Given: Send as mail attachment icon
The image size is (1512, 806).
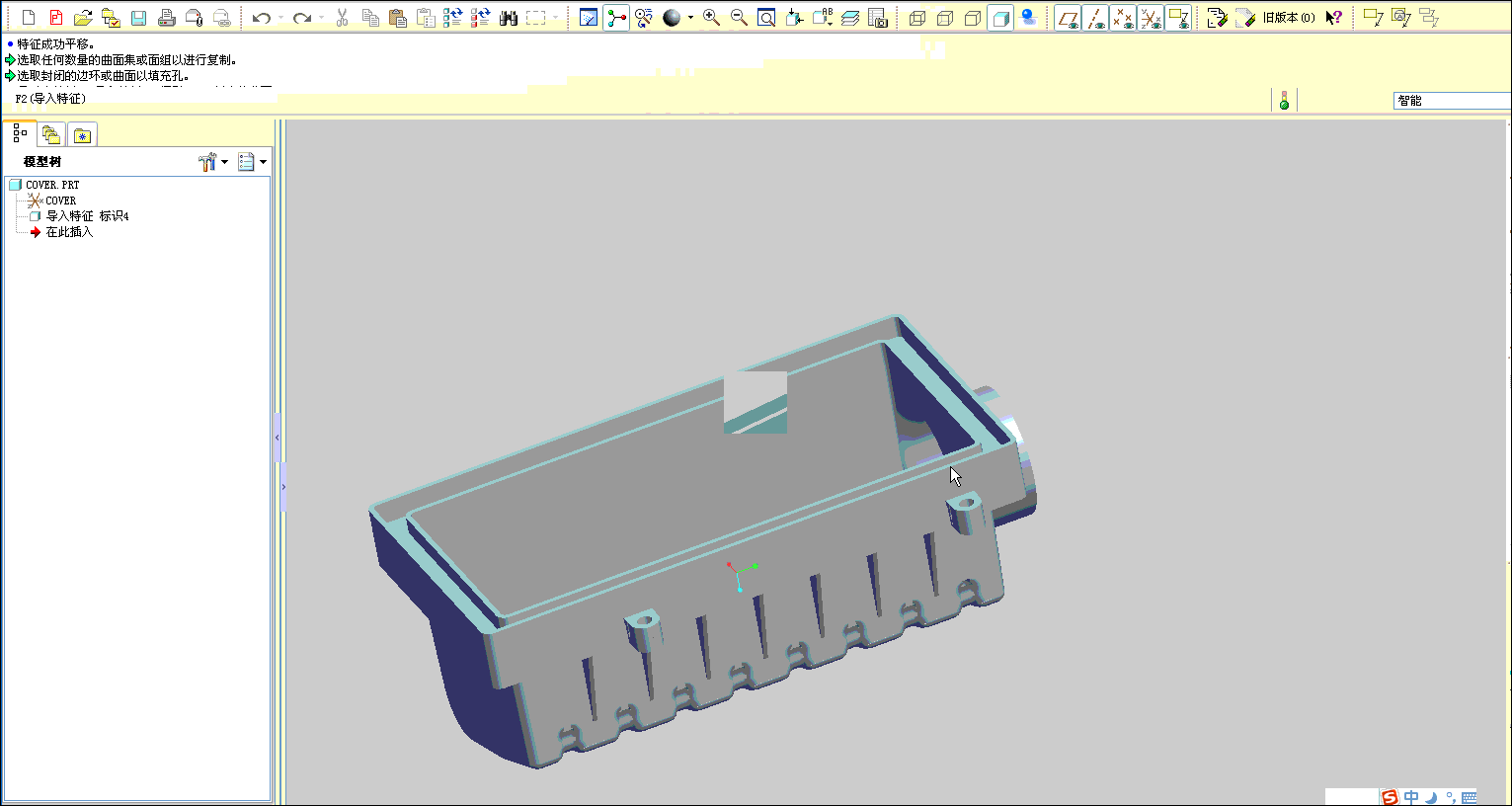Looking at the screenshot, I should click(x=194, y=18).
